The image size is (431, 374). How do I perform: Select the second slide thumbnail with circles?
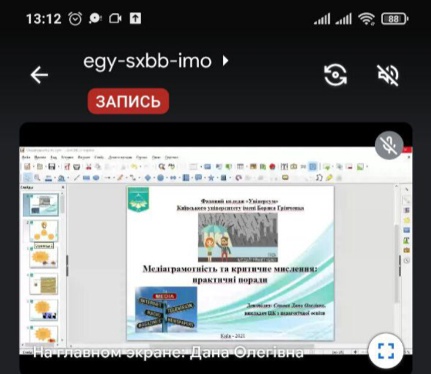coord(44,231)
